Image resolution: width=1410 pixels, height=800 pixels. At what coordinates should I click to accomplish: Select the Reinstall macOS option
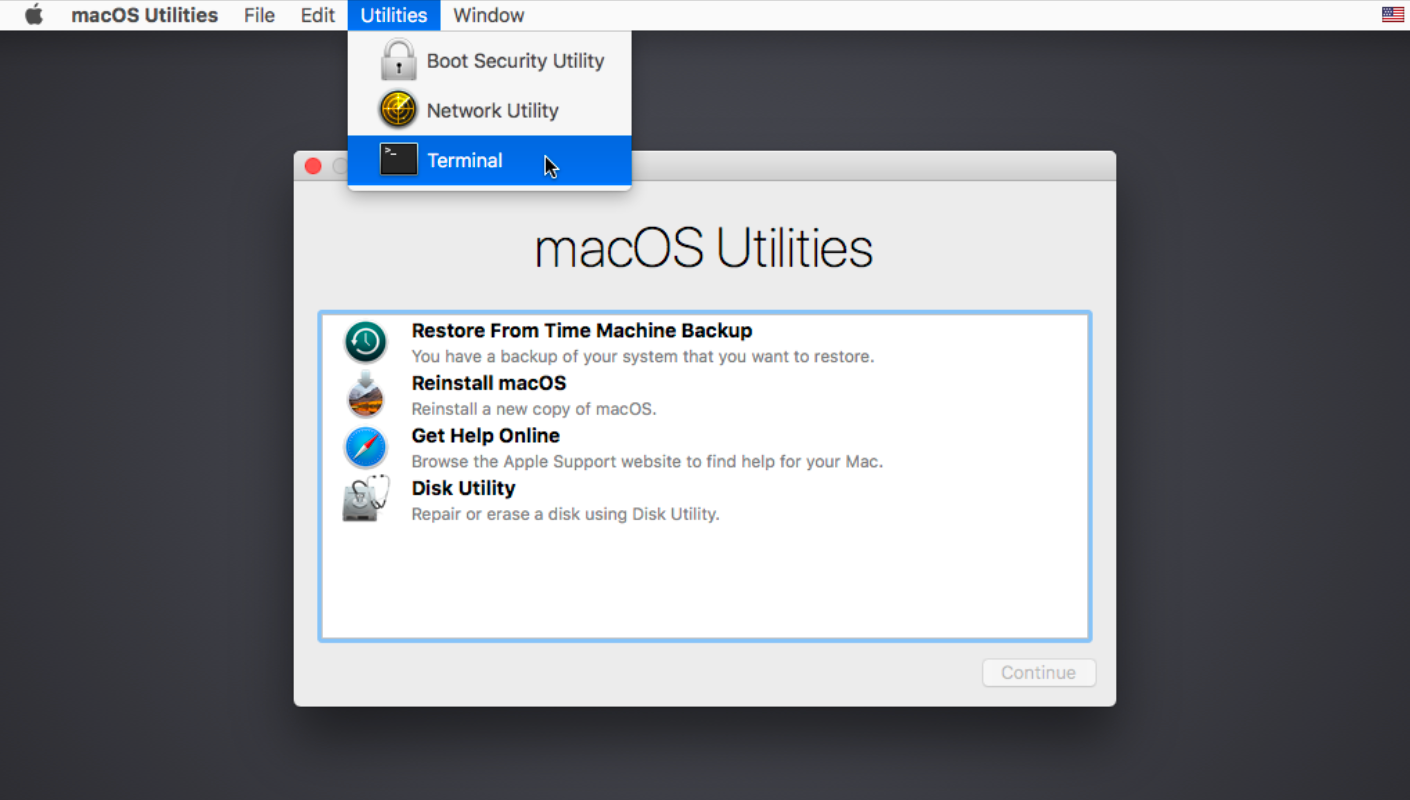pos(705,395)
